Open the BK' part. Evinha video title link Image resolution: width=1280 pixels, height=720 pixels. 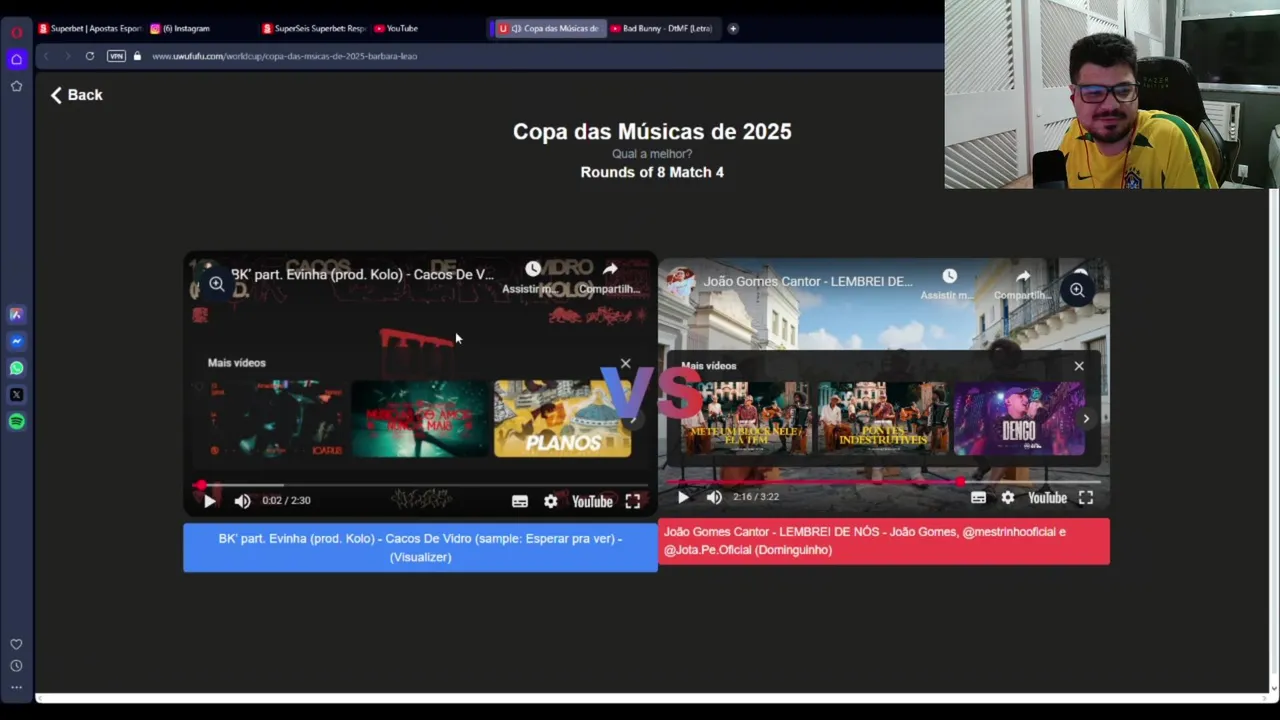coord(362,274)
